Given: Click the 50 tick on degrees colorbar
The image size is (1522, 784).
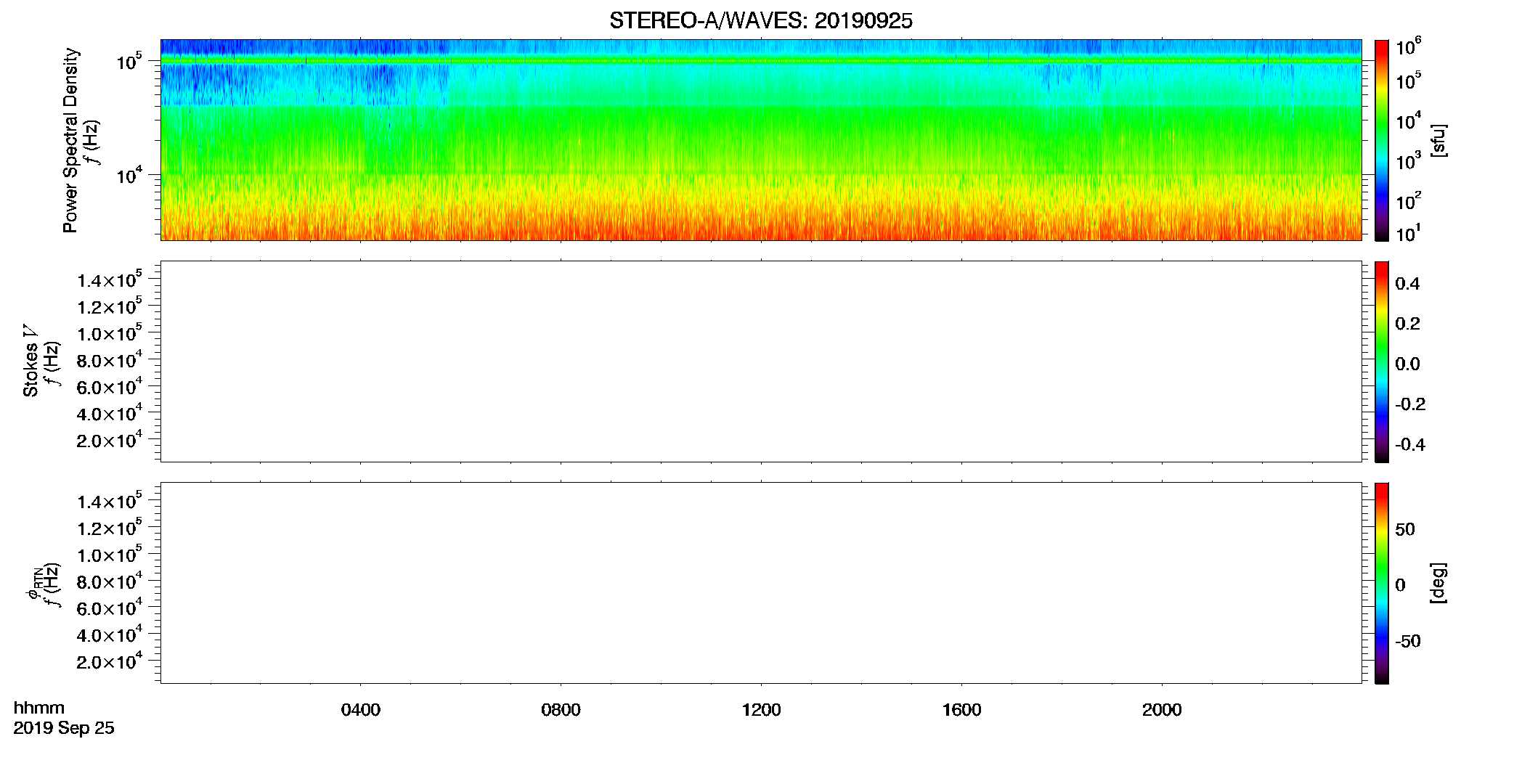Looking at the screenshot, I should (1405, 529).
